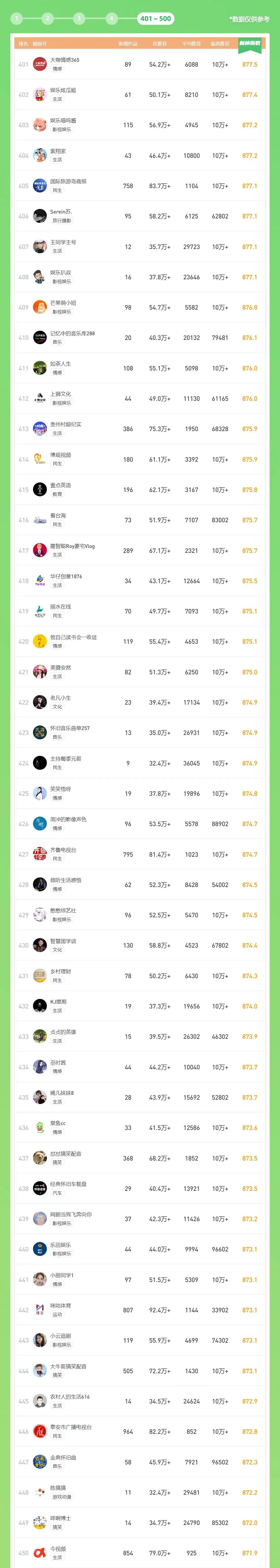Click 旅行摄影 category tag under Serein苏
Viewport: 280px width, 1568px height.
click(61, 221)
